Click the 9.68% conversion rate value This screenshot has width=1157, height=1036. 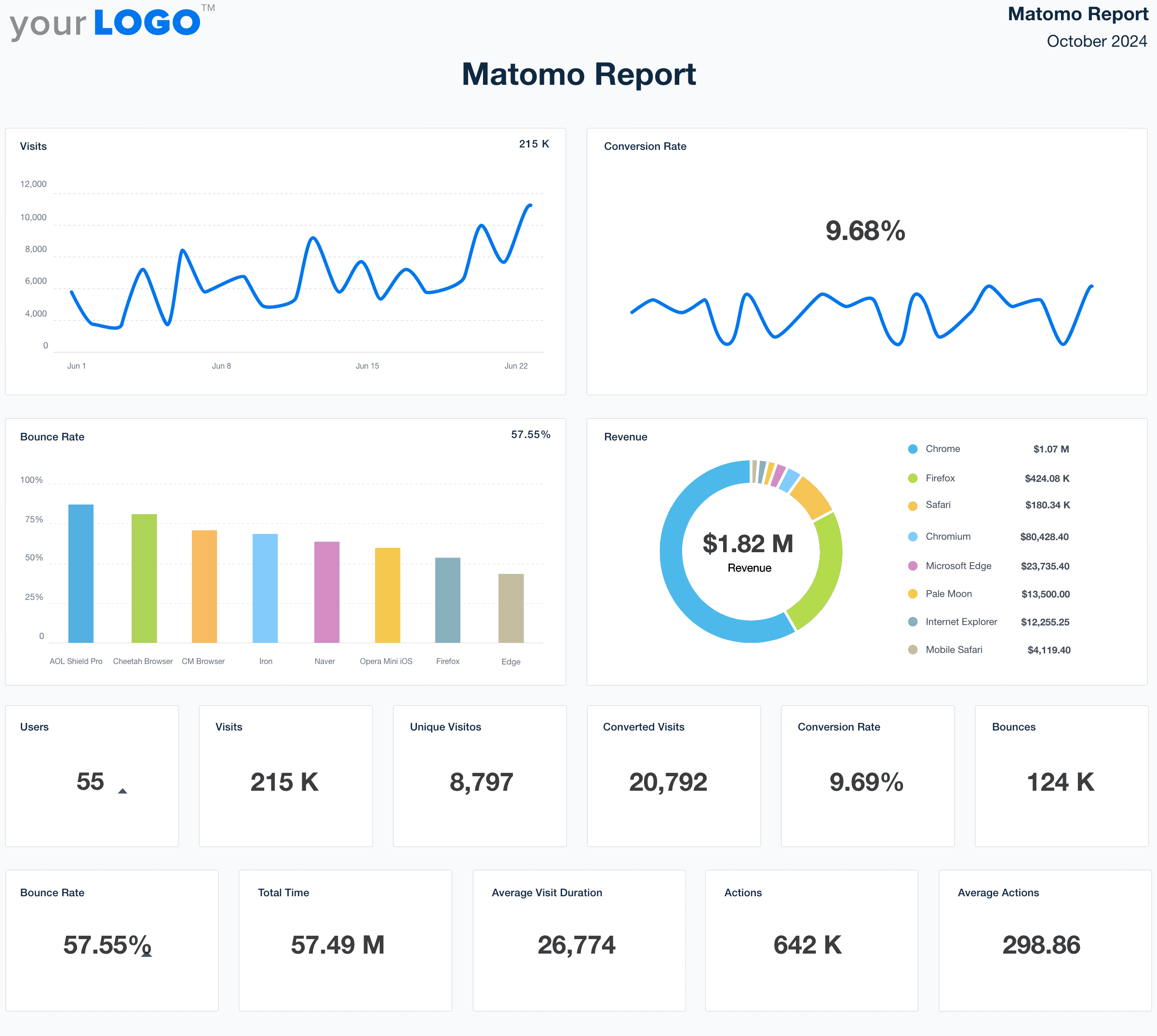point(865,231)
